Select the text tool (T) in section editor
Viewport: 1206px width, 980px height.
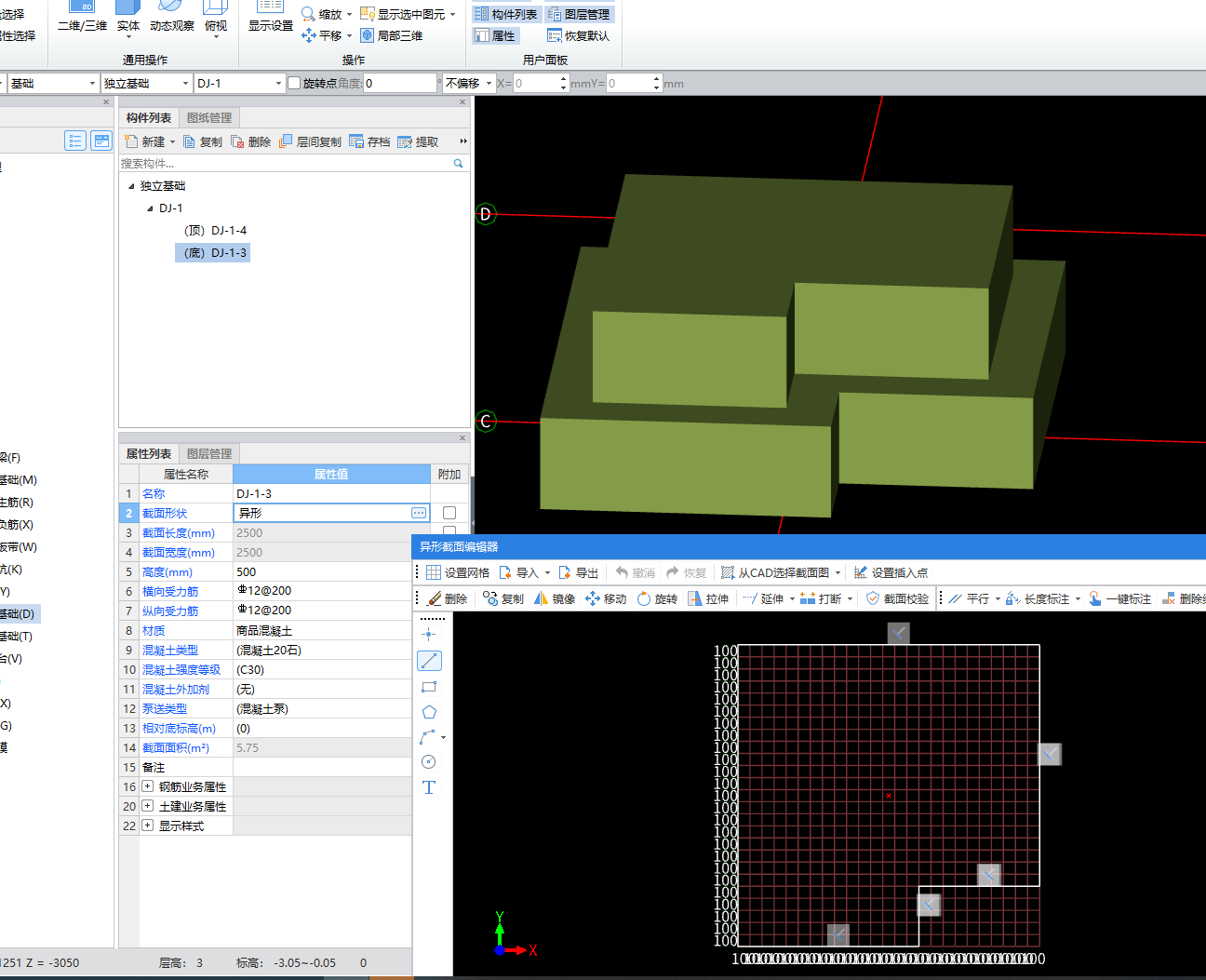[x=429, y=787]
